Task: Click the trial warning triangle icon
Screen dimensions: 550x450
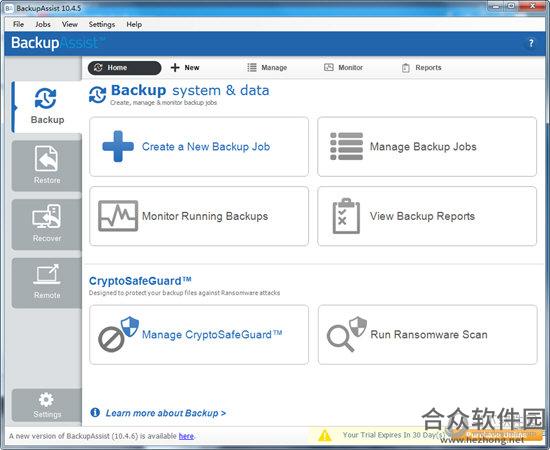Action: coord(325,435)
